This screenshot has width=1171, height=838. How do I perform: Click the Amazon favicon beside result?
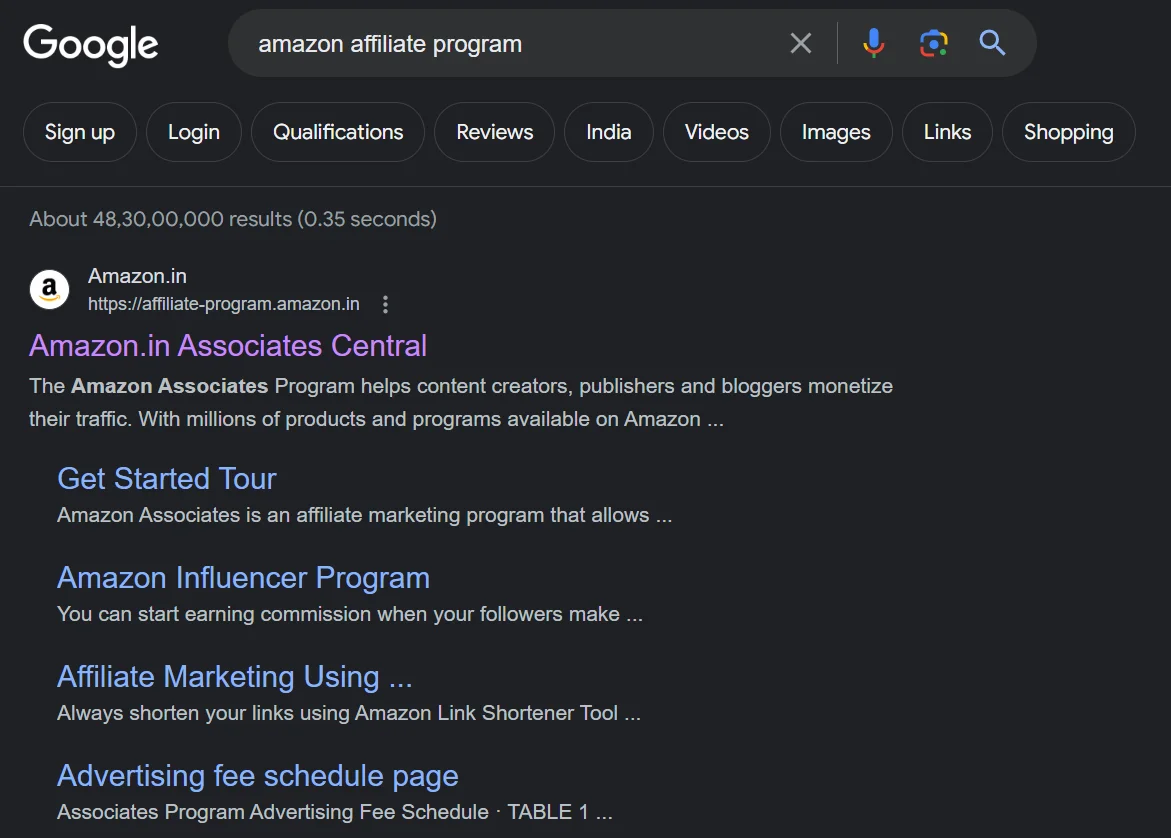[49, 290]
